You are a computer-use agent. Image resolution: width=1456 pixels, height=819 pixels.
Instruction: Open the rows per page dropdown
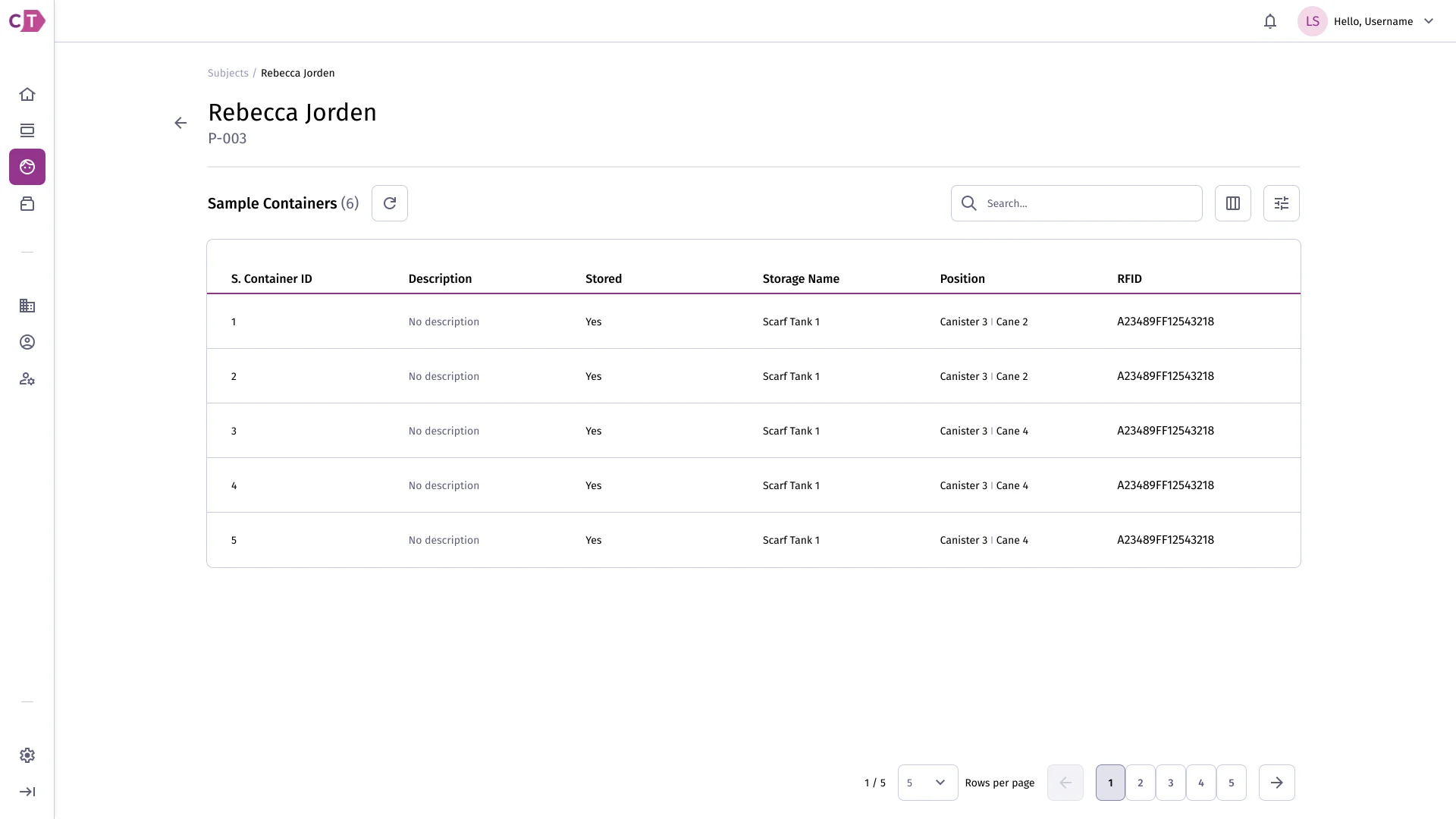click(x=928, y=783)
